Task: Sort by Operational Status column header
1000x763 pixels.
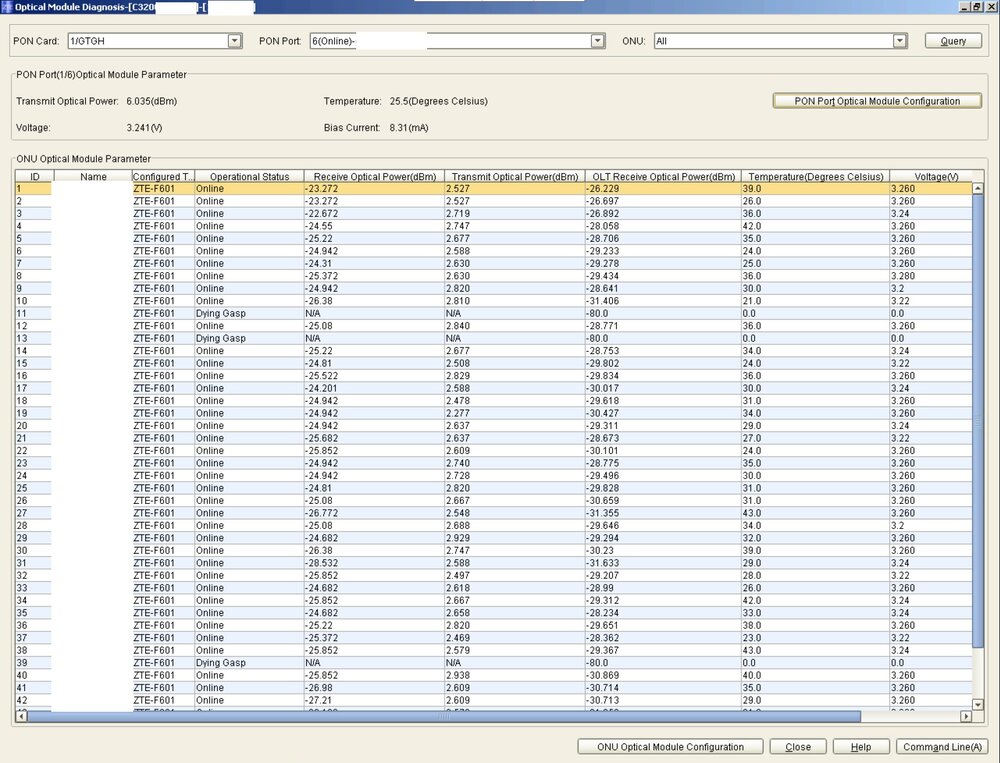Action: click(248, 177)
